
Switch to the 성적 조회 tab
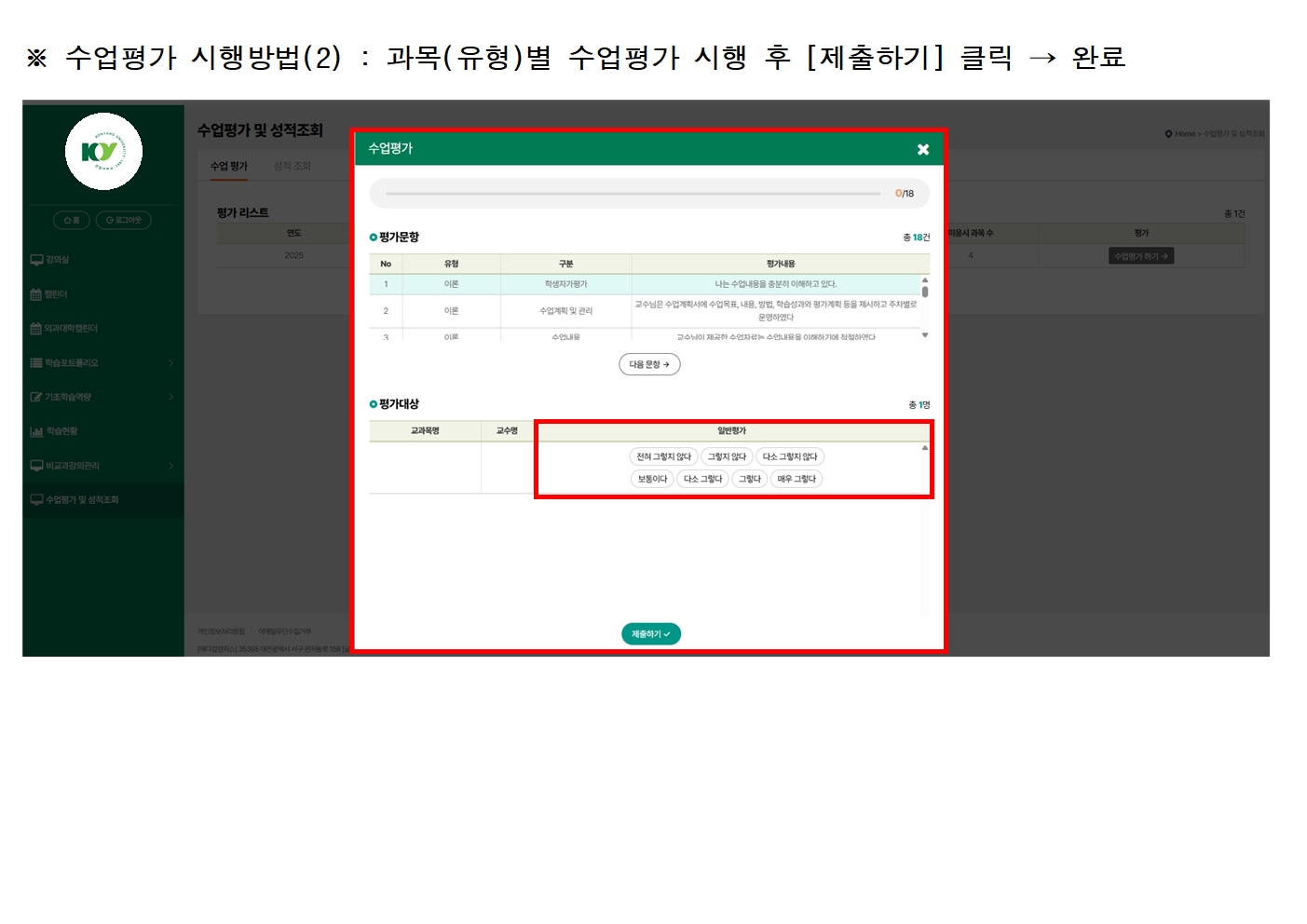point(292,167)
